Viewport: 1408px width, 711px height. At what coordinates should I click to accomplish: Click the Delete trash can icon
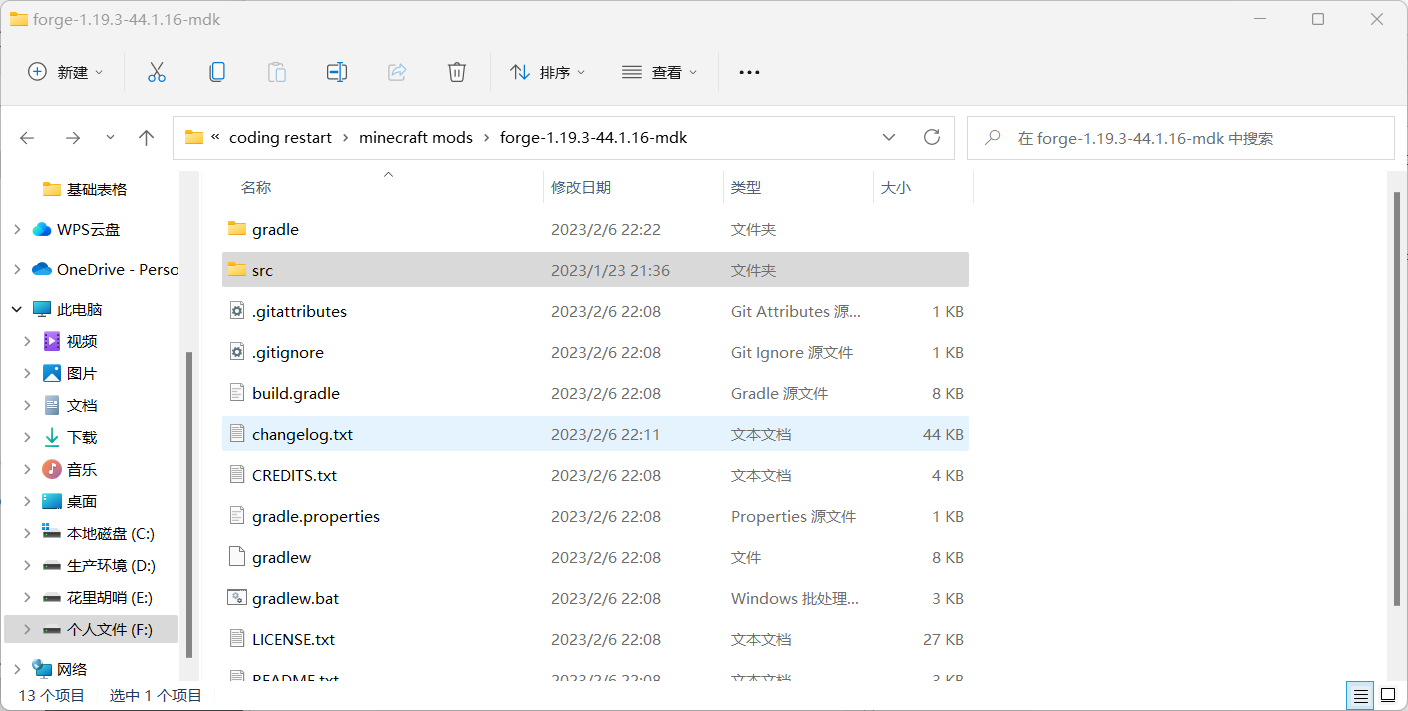click(457, 72)
